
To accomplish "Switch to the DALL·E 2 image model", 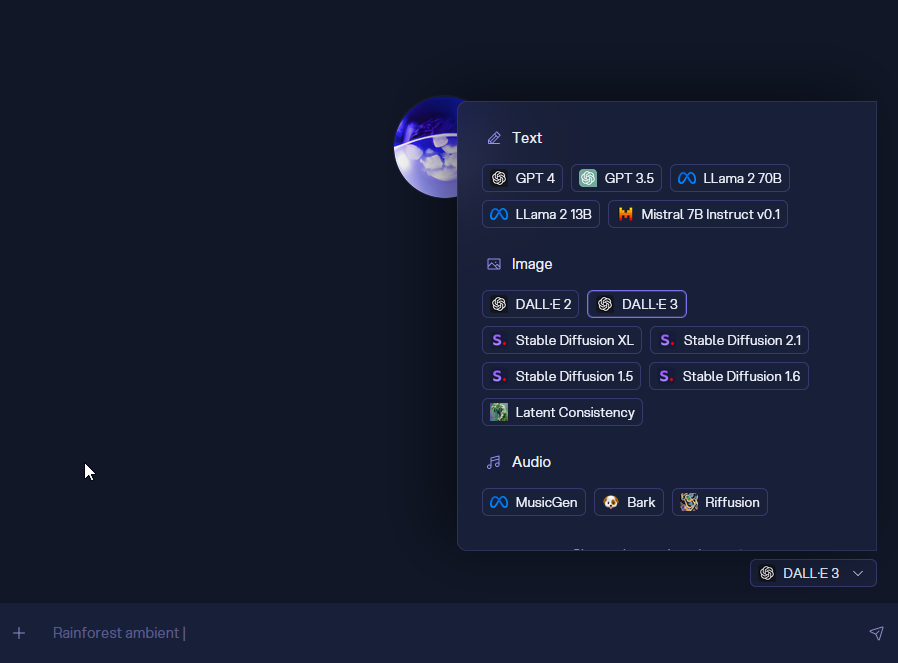I will click(x=530, y=304).
